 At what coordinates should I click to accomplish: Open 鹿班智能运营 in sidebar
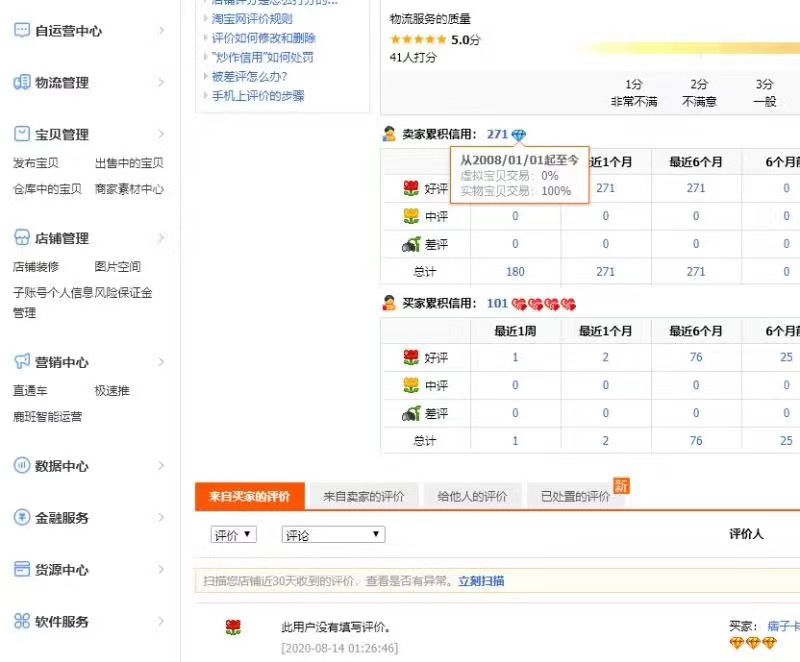pyautogui.click(x=47, y=417)
